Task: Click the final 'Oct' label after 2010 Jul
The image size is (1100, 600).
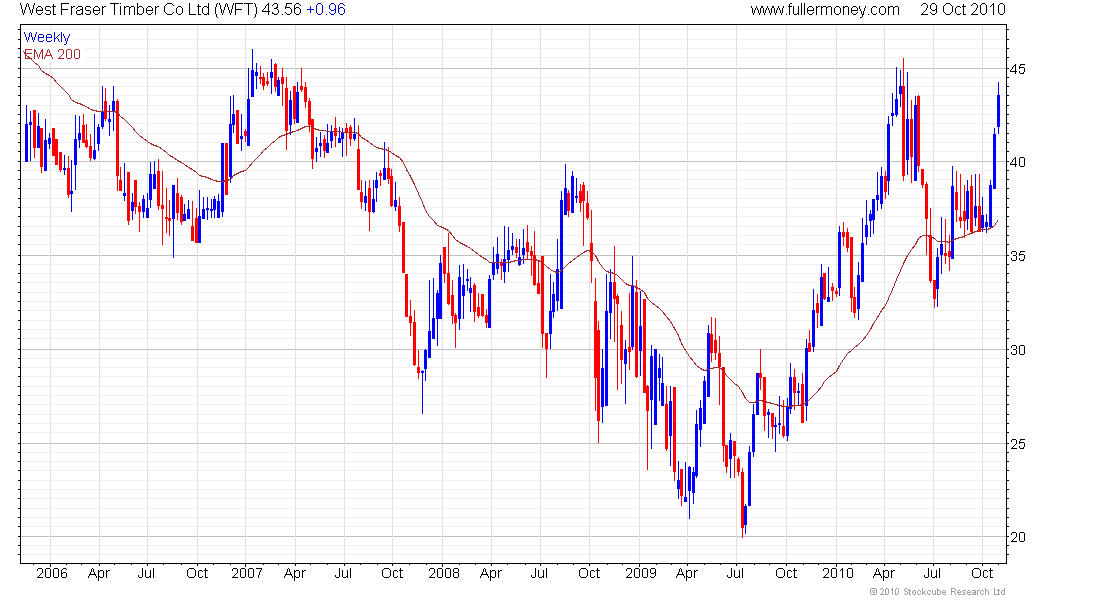Action: pyautogui.click(x=982, y=573)
